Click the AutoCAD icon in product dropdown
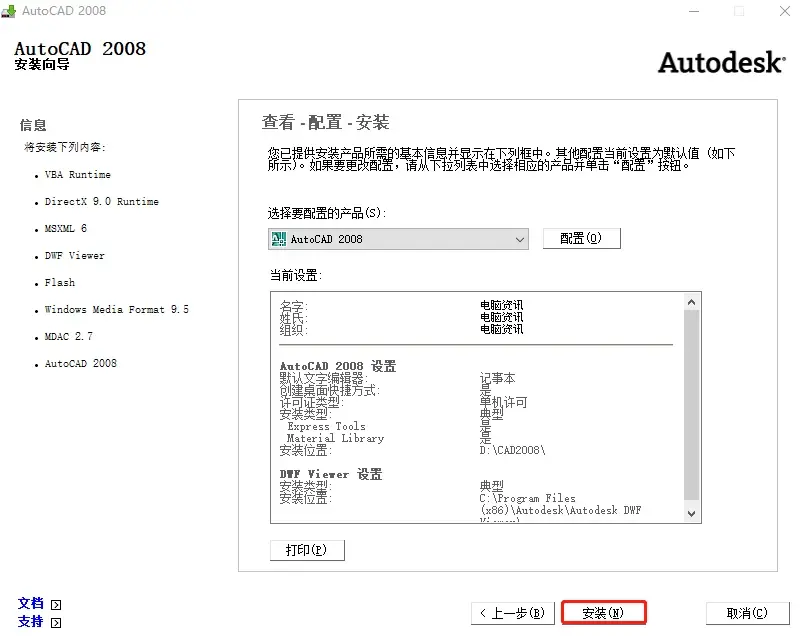This screenshot has width=807, height=641. pos(279,239)
